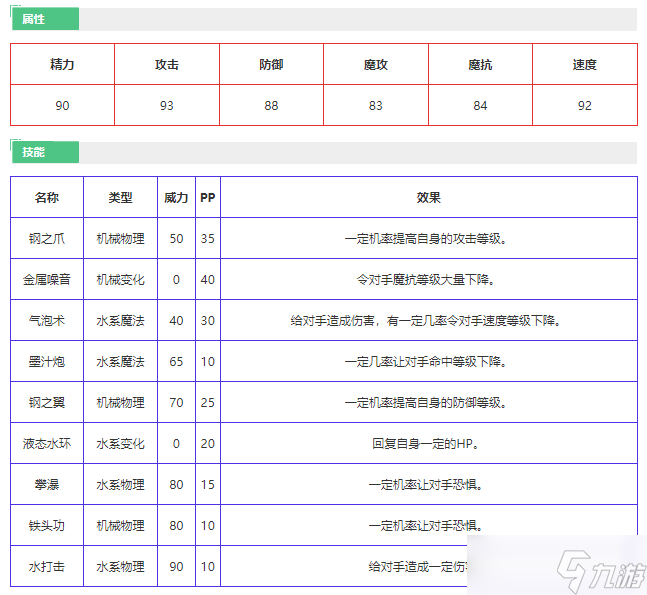Select the 防御 stat header cell
This screenshot has width=647, height=595.
tap(271, 64)
